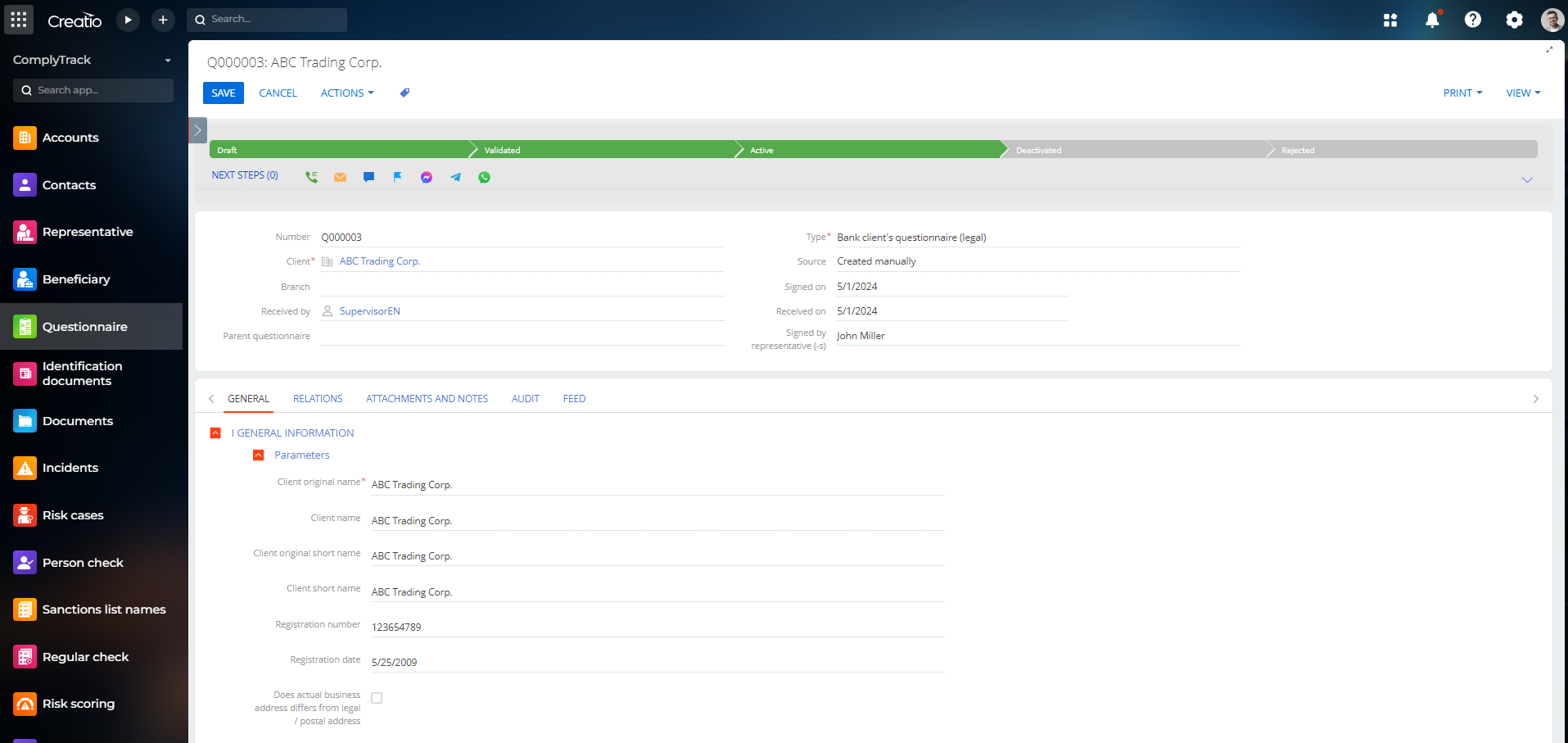Viewport: 1568px width, 743px height.
Task: Open Accounts section in sidebar
Action: tap(92, 138)
